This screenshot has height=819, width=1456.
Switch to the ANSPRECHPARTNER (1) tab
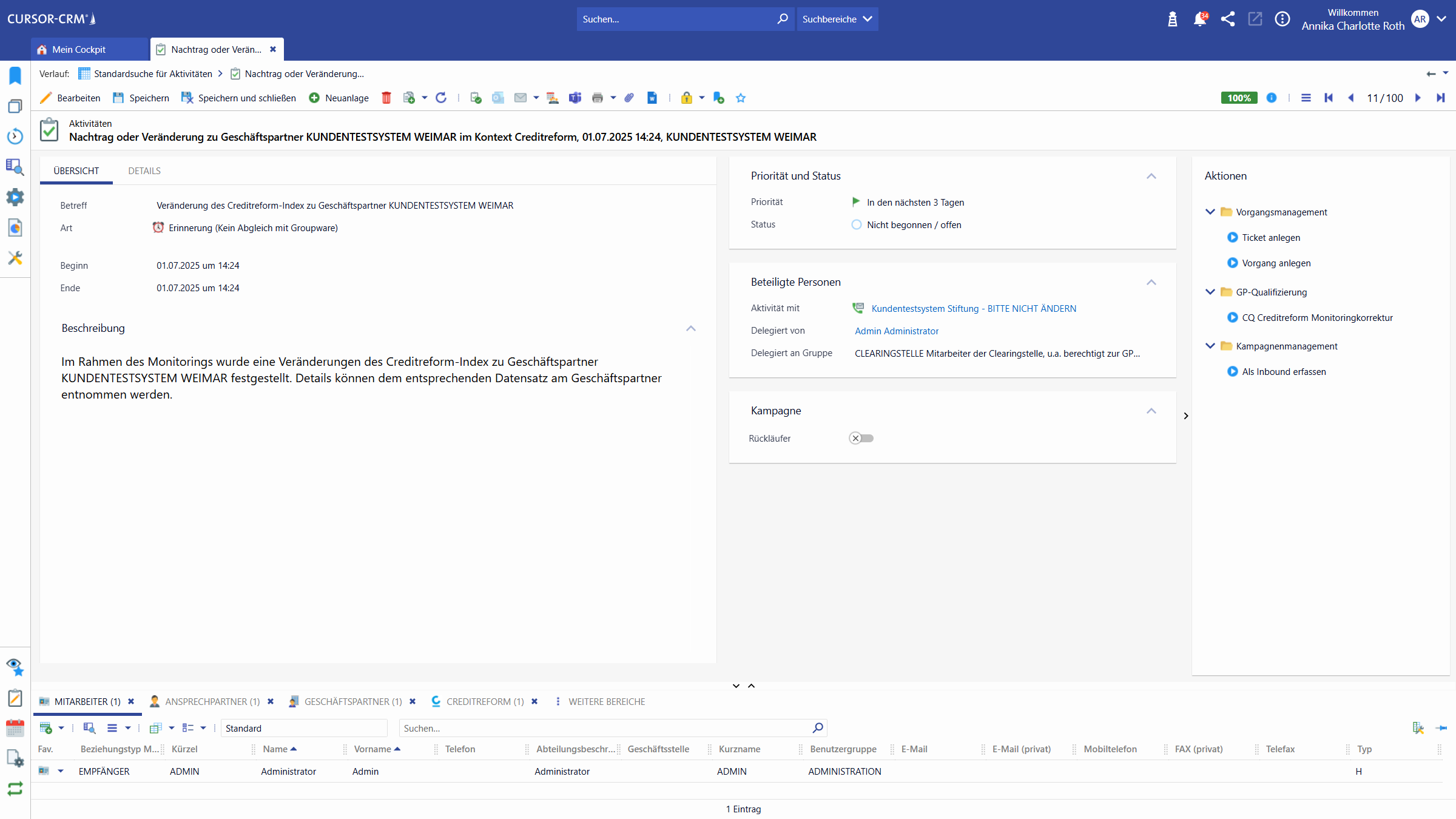[212, 701]
